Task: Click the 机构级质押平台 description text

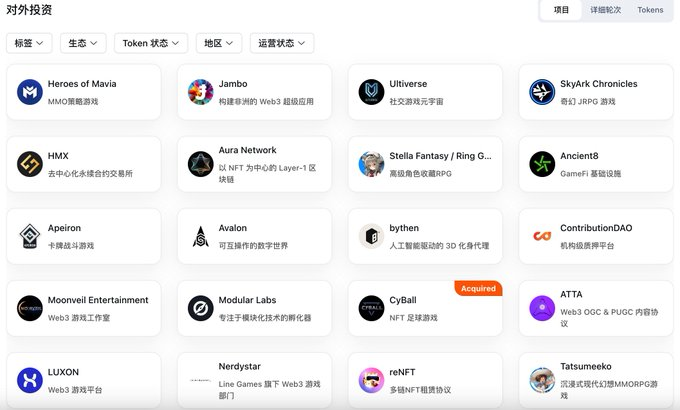Action: (x=587, y=246)
